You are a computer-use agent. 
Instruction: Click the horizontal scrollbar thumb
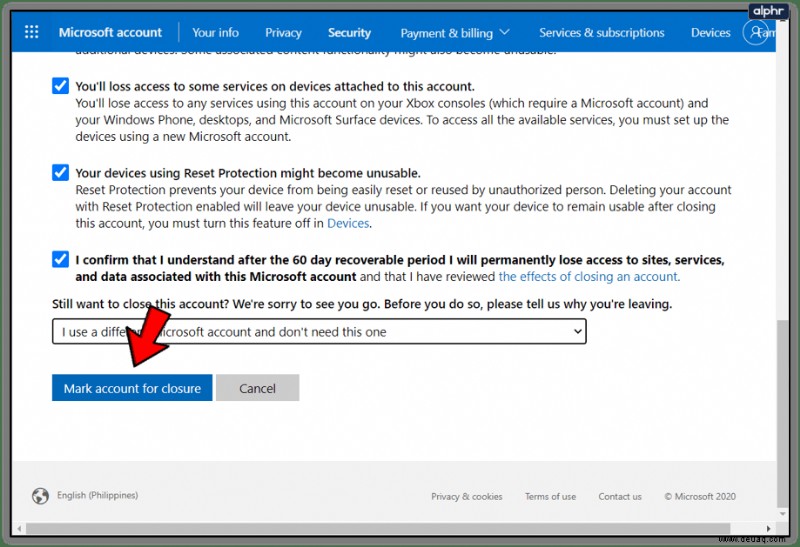click(378, 529)
